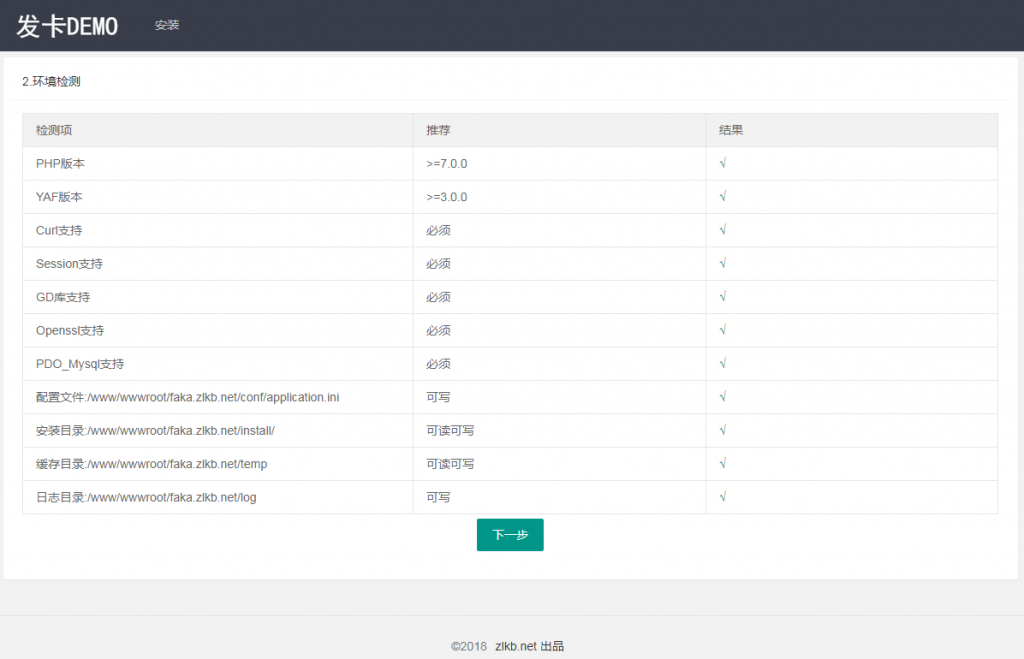
Task: Click the 下一步 next step button
Action: (x=510, y=535)
